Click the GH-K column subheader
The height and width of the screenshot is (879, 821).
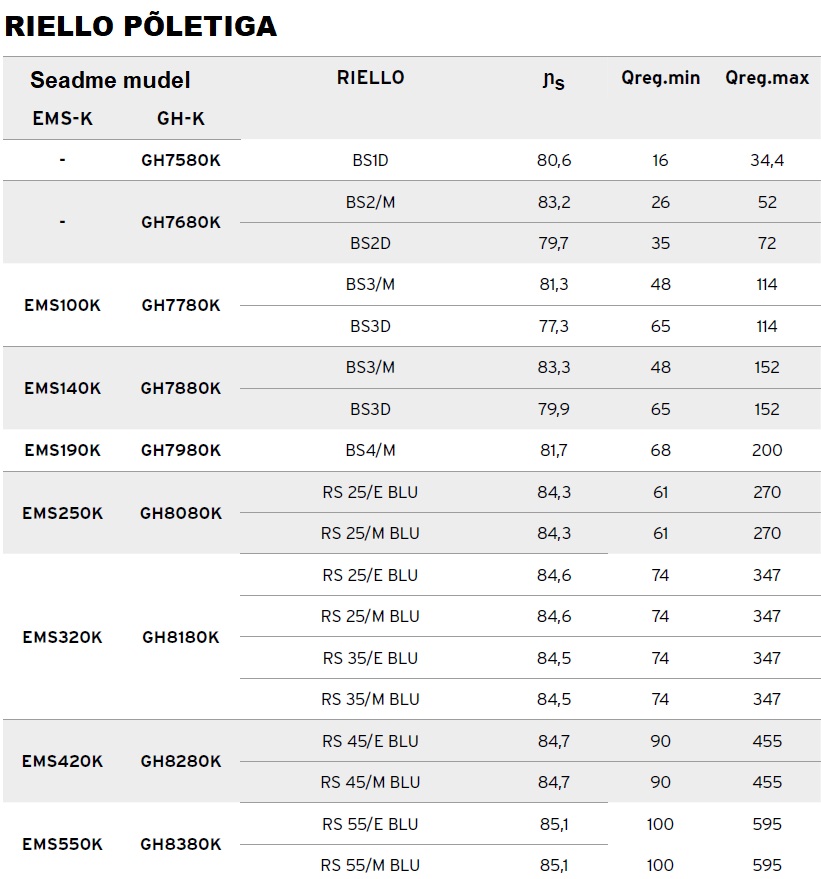click(181, 118)
